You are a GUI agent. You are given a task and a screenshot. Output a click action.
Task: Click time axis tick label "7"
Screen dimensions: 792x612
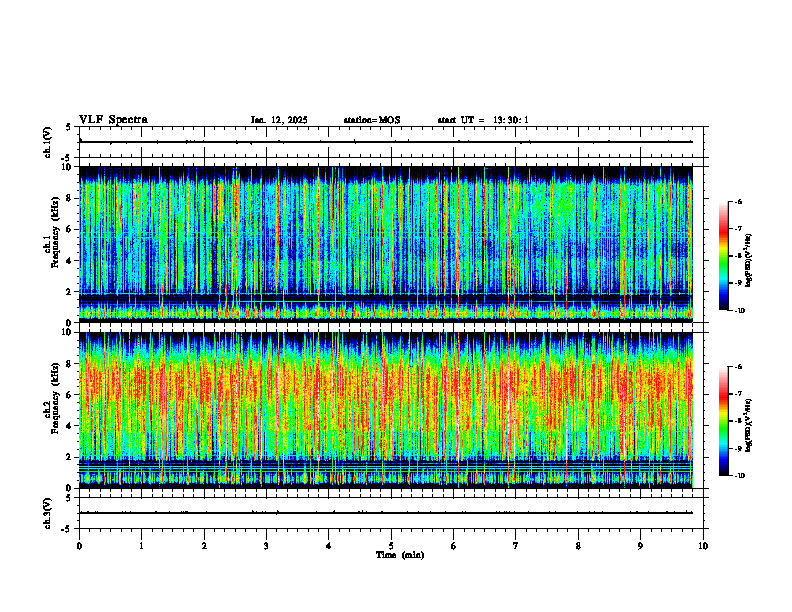click(516, 546)
